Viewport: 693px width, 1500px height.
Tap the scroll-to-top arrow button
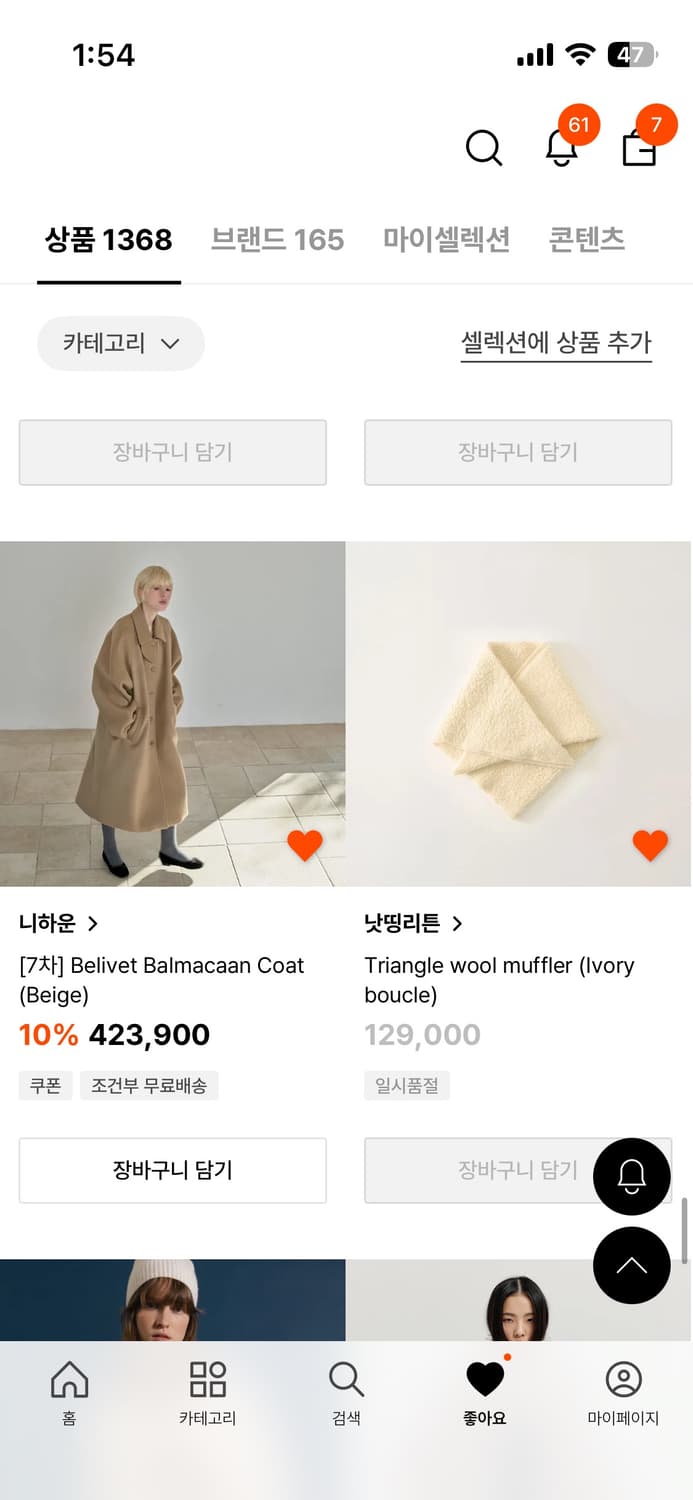coord(631,1265)
